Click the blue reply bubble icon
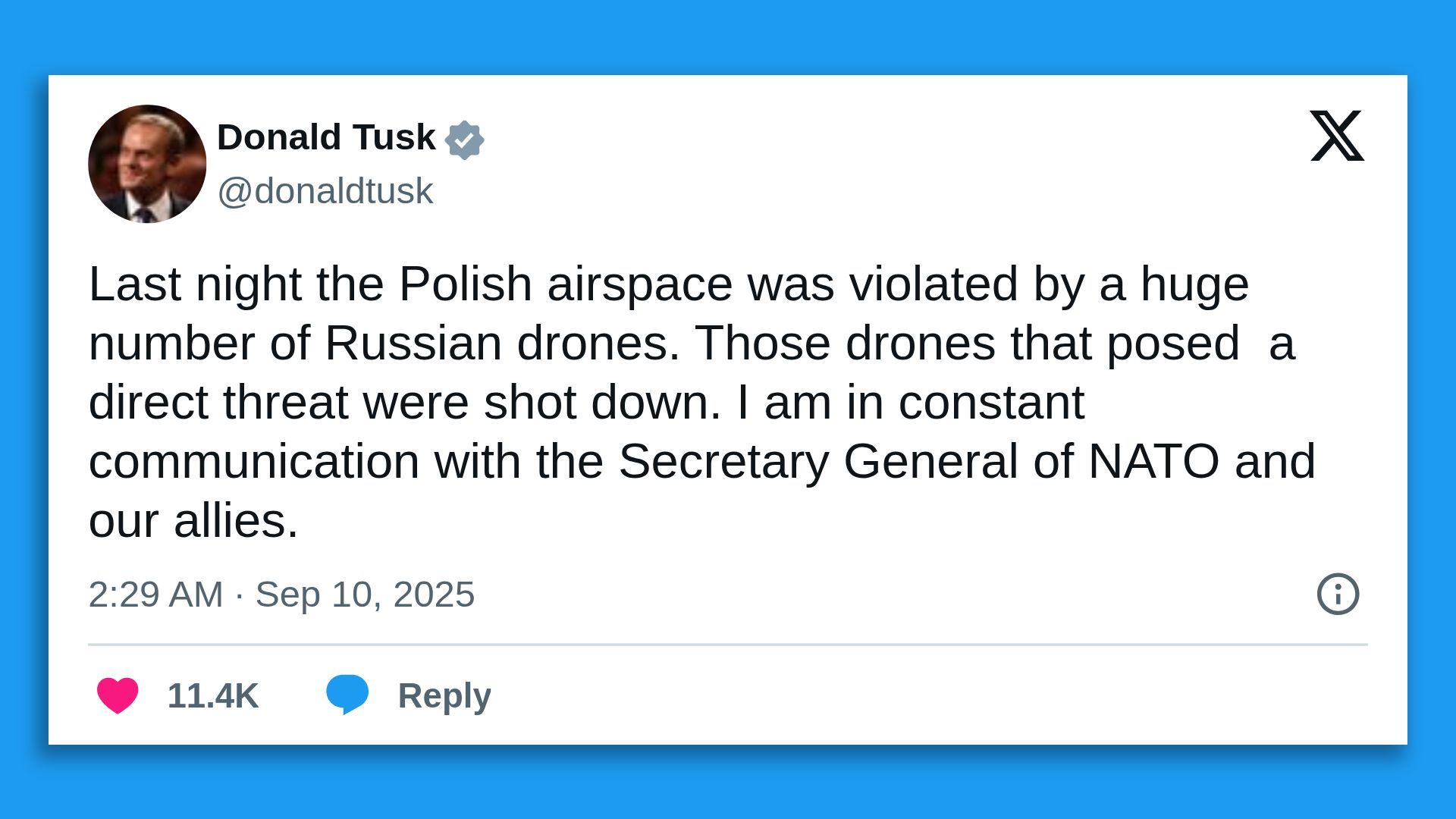This screenshot has height=819, width=1456. pyautogui.click(x=347, y=695)
